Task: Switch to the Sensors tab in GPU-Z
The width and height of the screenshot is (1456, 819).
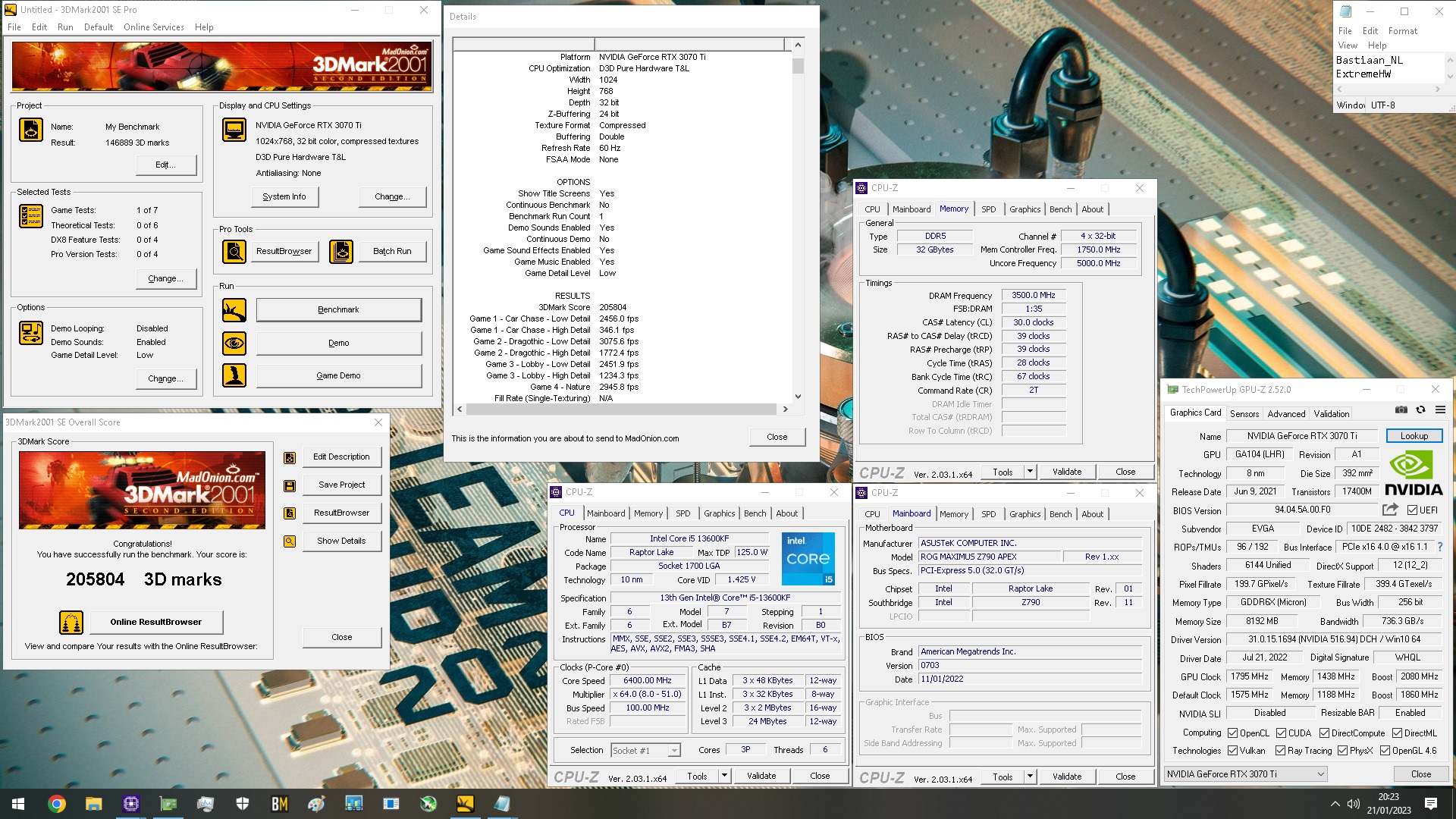Action: click(1244, 414)
